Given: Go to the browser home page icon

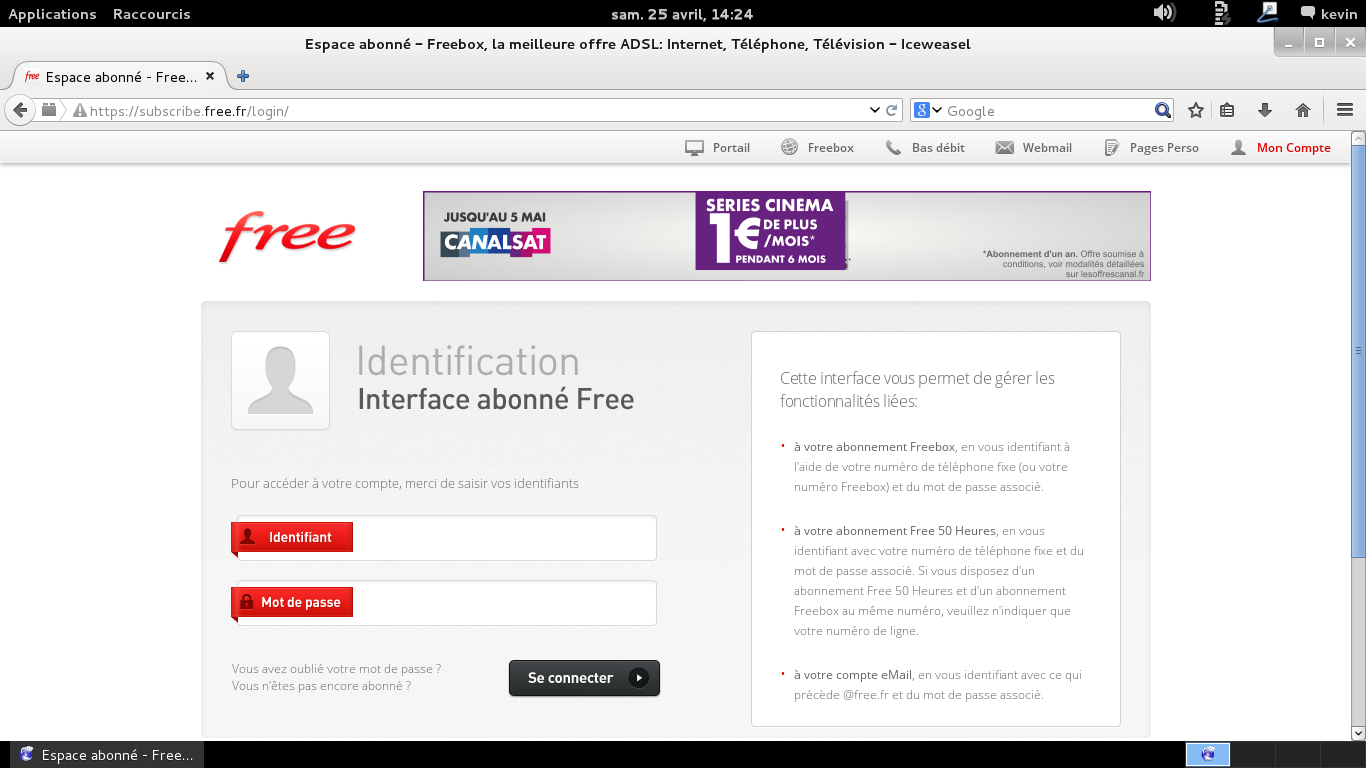Looking at the screenshot, I should tap(1302, 111).
